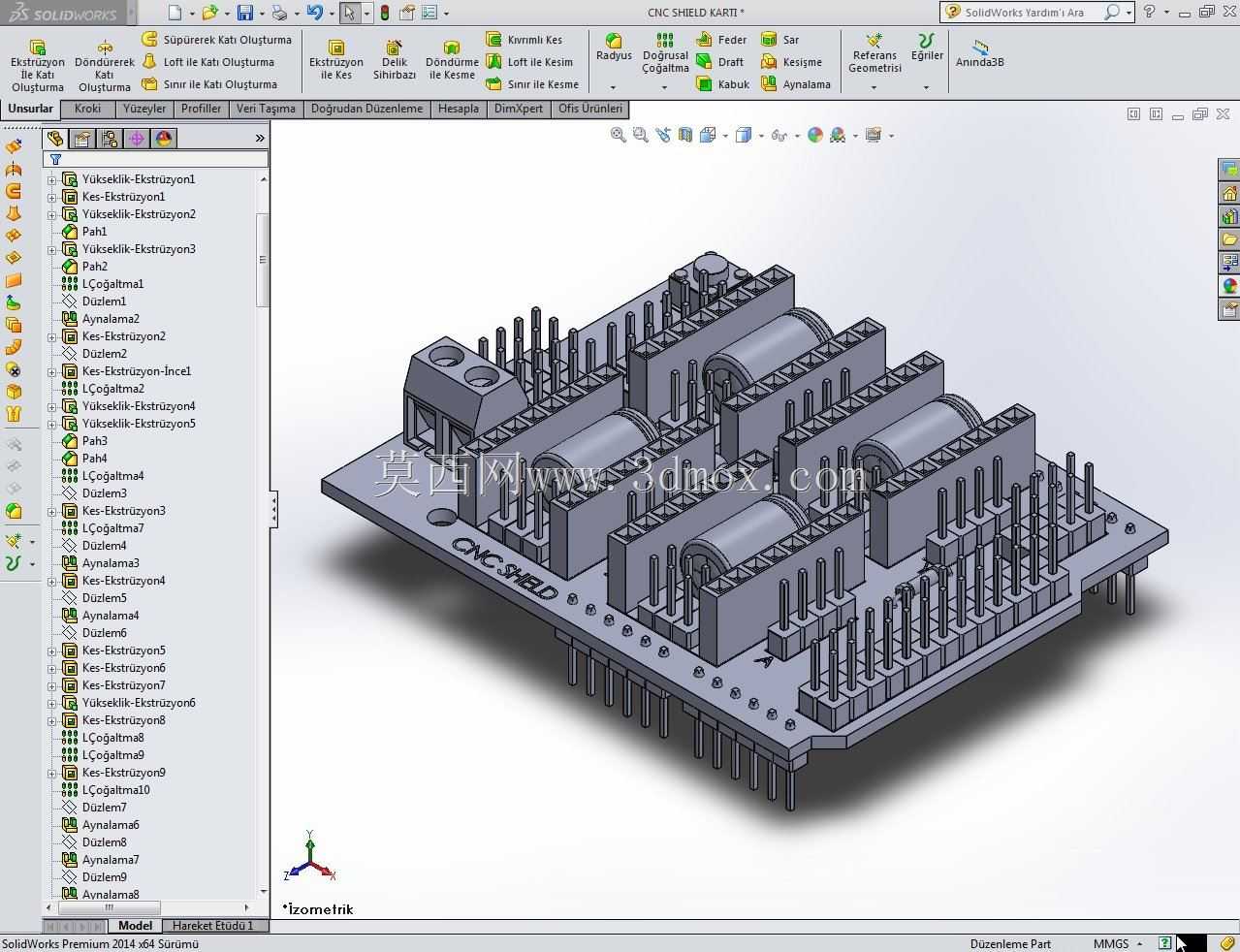
Task: Click the Anında3B tool
Action: (x=980, y=53)
